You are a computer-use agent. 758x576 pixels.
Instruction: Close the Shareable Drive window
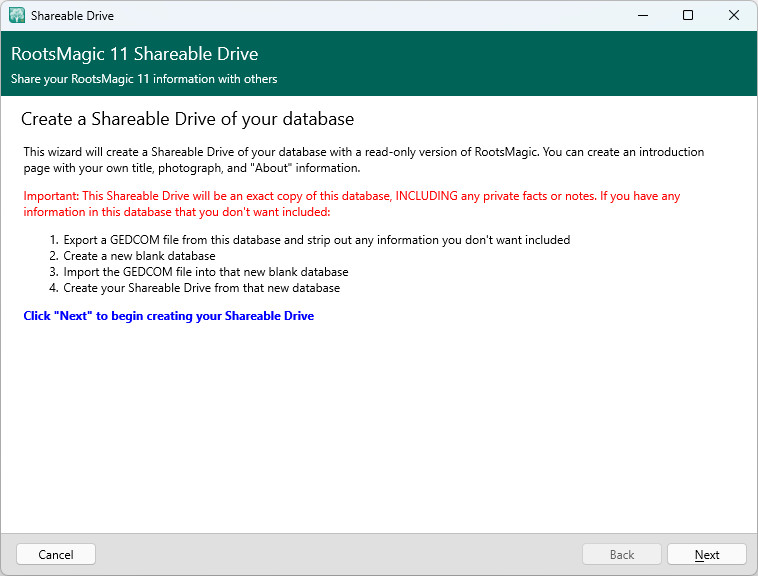pos(733,15)
